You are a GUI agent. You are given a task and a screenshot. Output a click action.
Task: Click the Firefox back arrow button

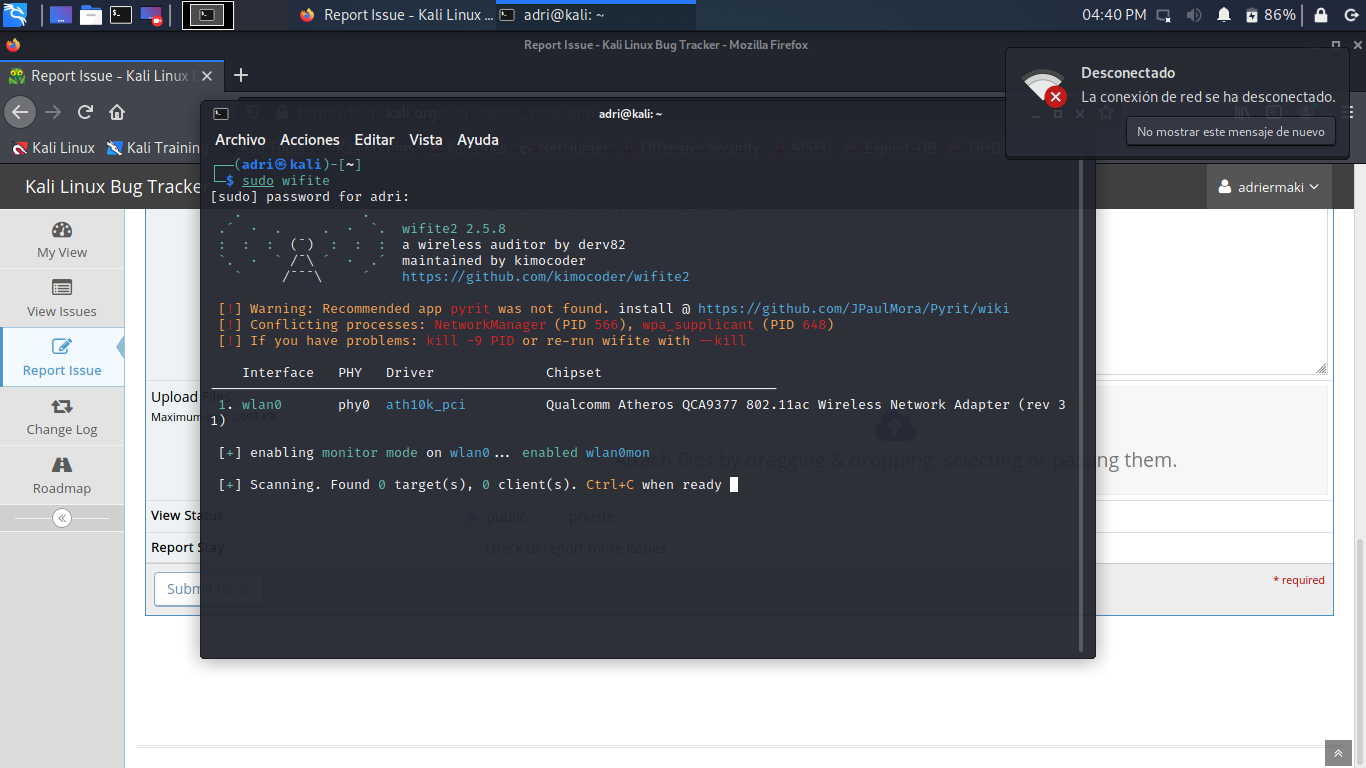coord(21,112)
